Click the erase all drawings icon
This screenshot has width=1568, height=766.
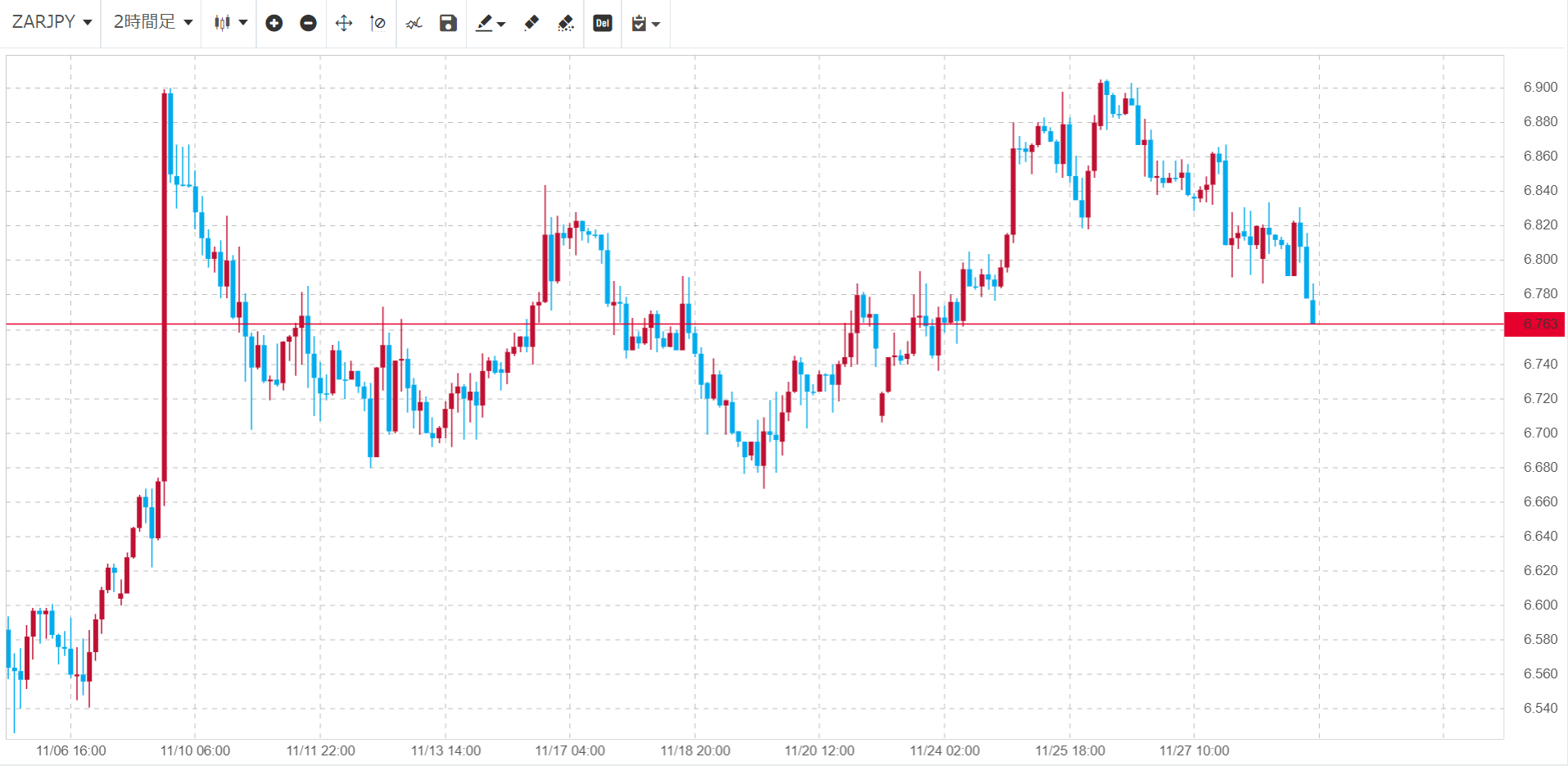pyautogui.click(x=566, y=23)
